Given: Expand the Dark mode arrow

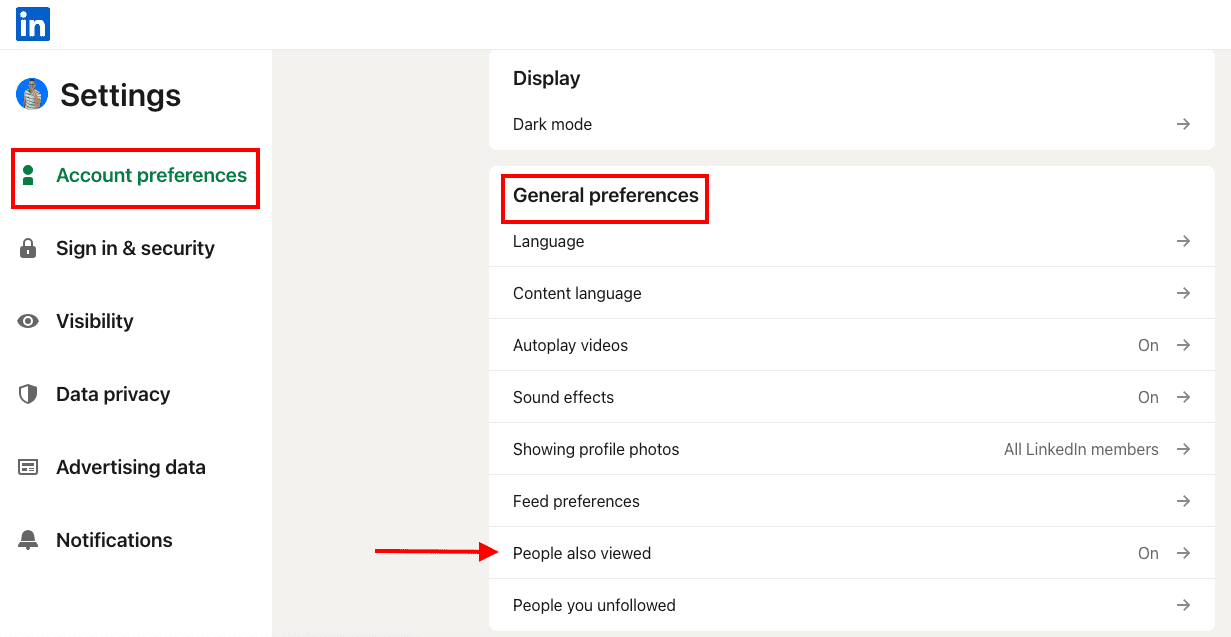Looking at the screenshot, I should (x=1183, y=124).
